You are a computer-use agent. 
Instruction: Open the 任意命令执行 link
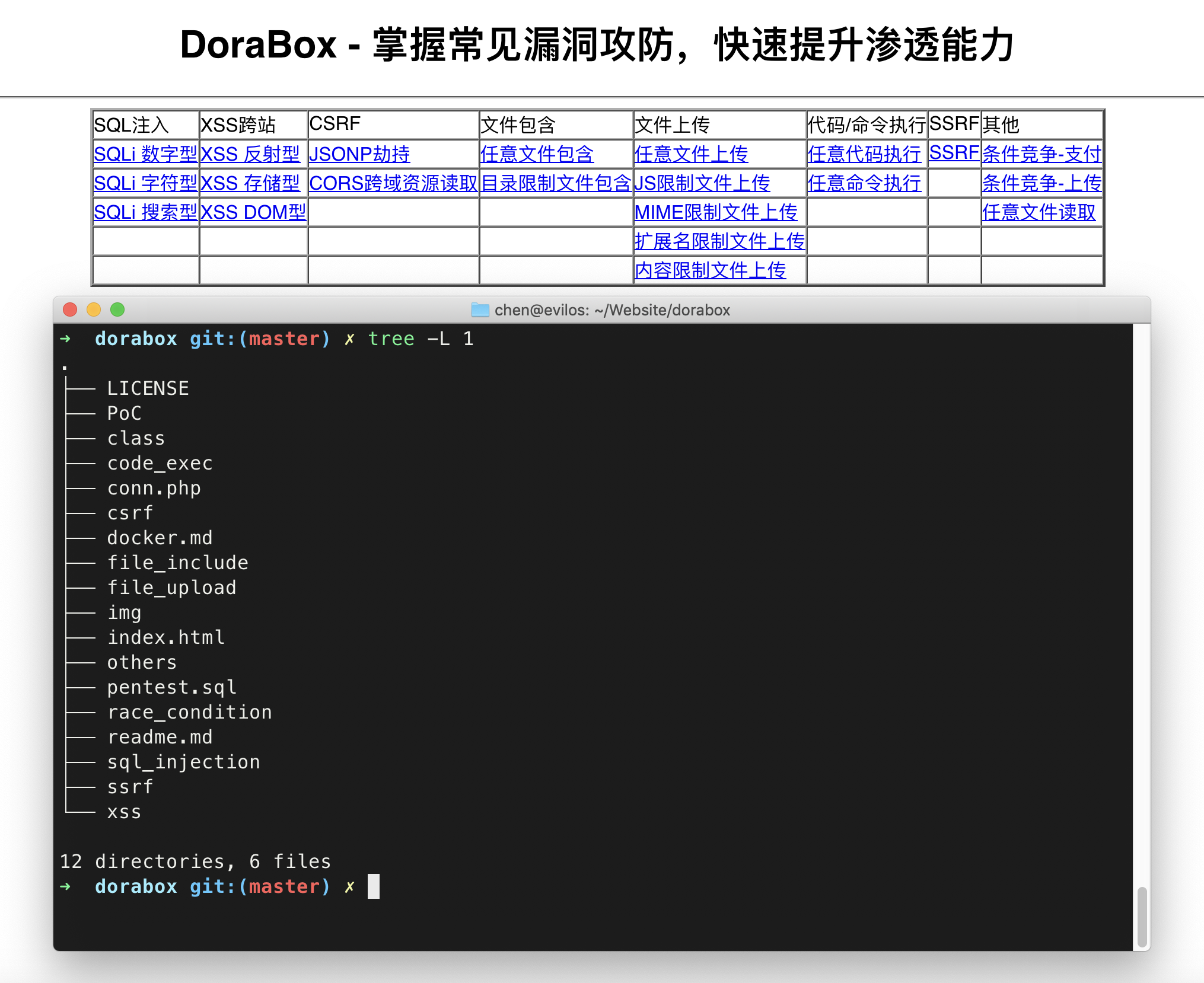pyautogui.click(x=864, y=183)
